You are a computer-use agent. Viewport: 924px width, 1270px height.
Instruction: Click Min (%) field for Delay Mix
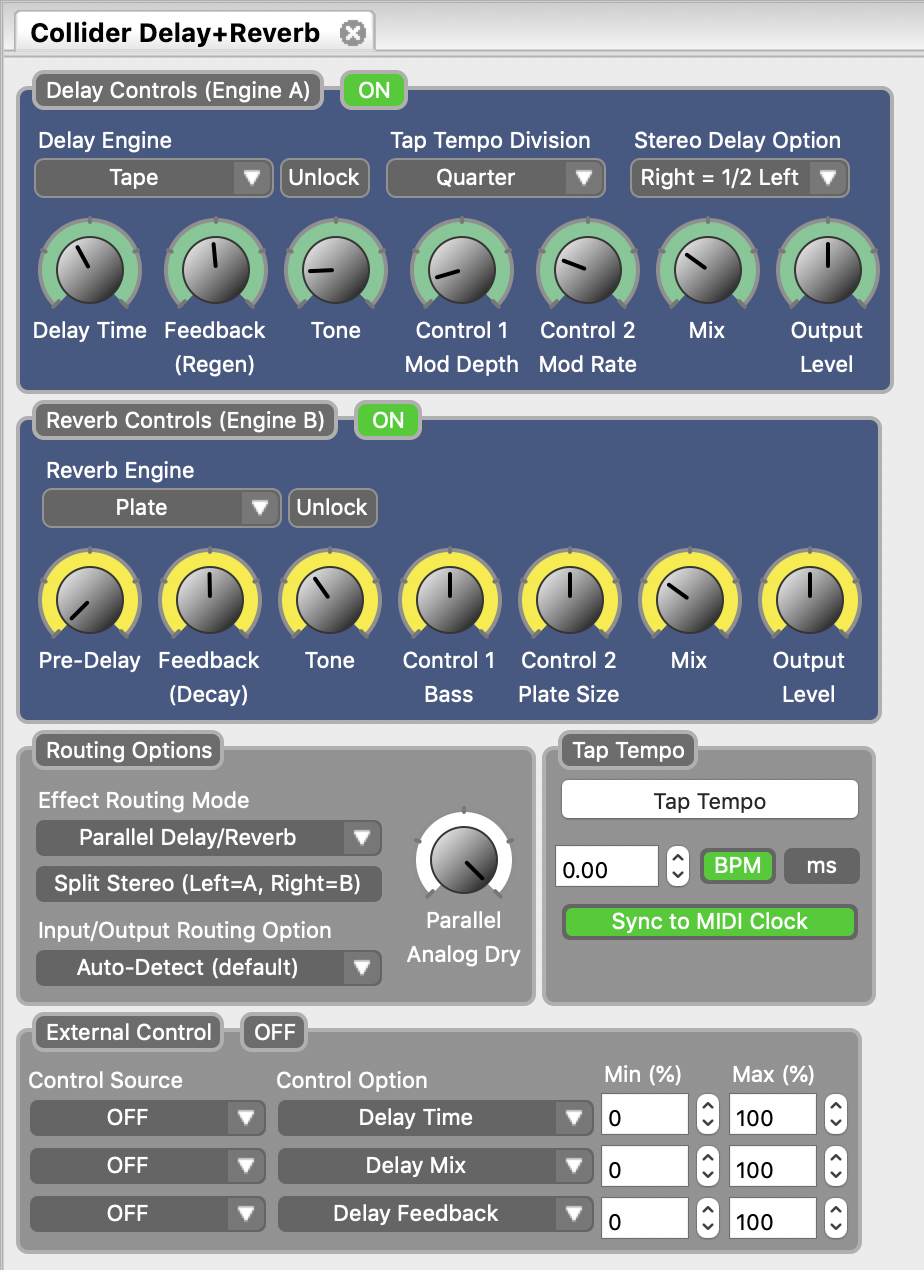[645, 1166]
